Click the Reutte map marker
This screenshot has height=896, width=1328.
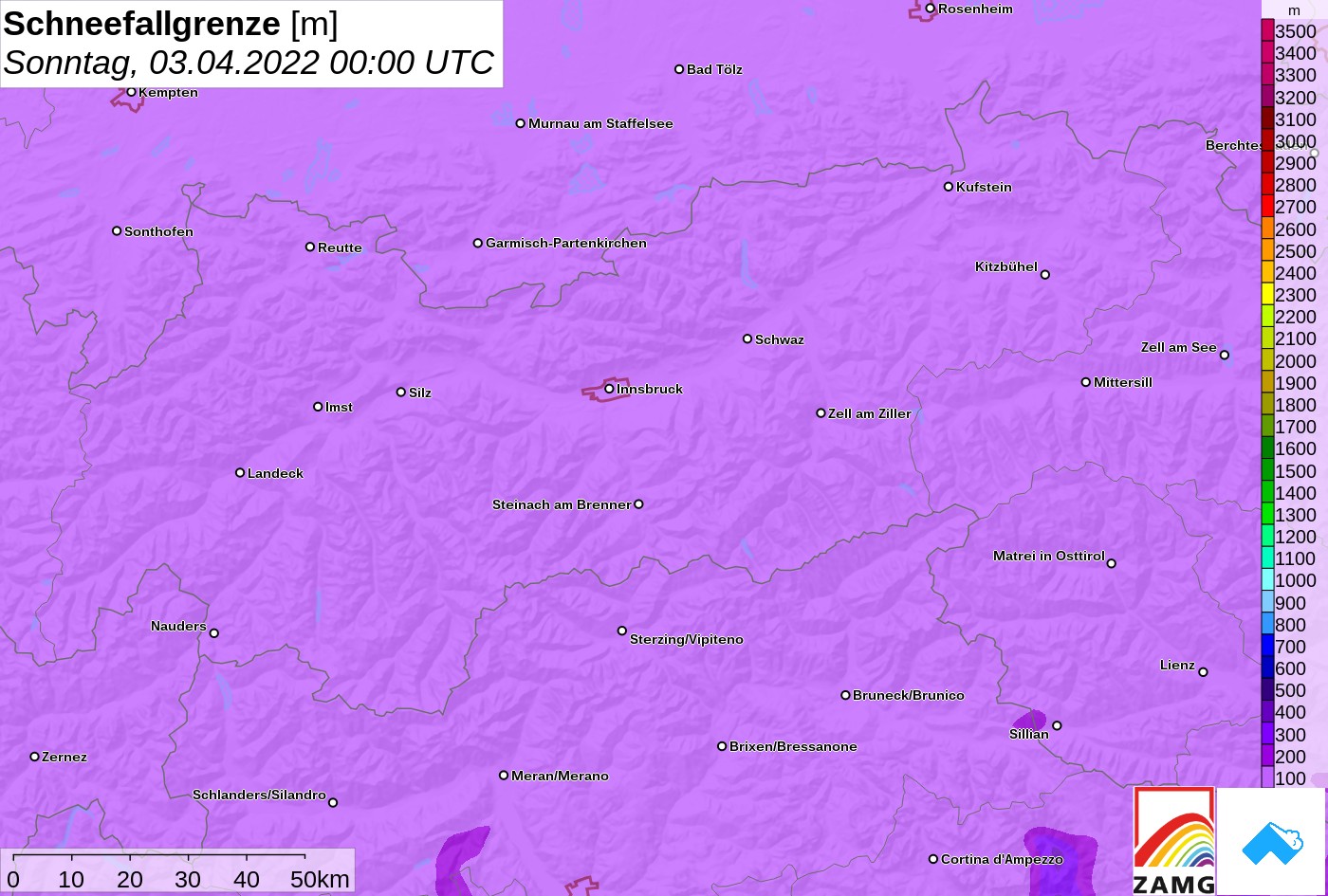(x=310, y=247)
